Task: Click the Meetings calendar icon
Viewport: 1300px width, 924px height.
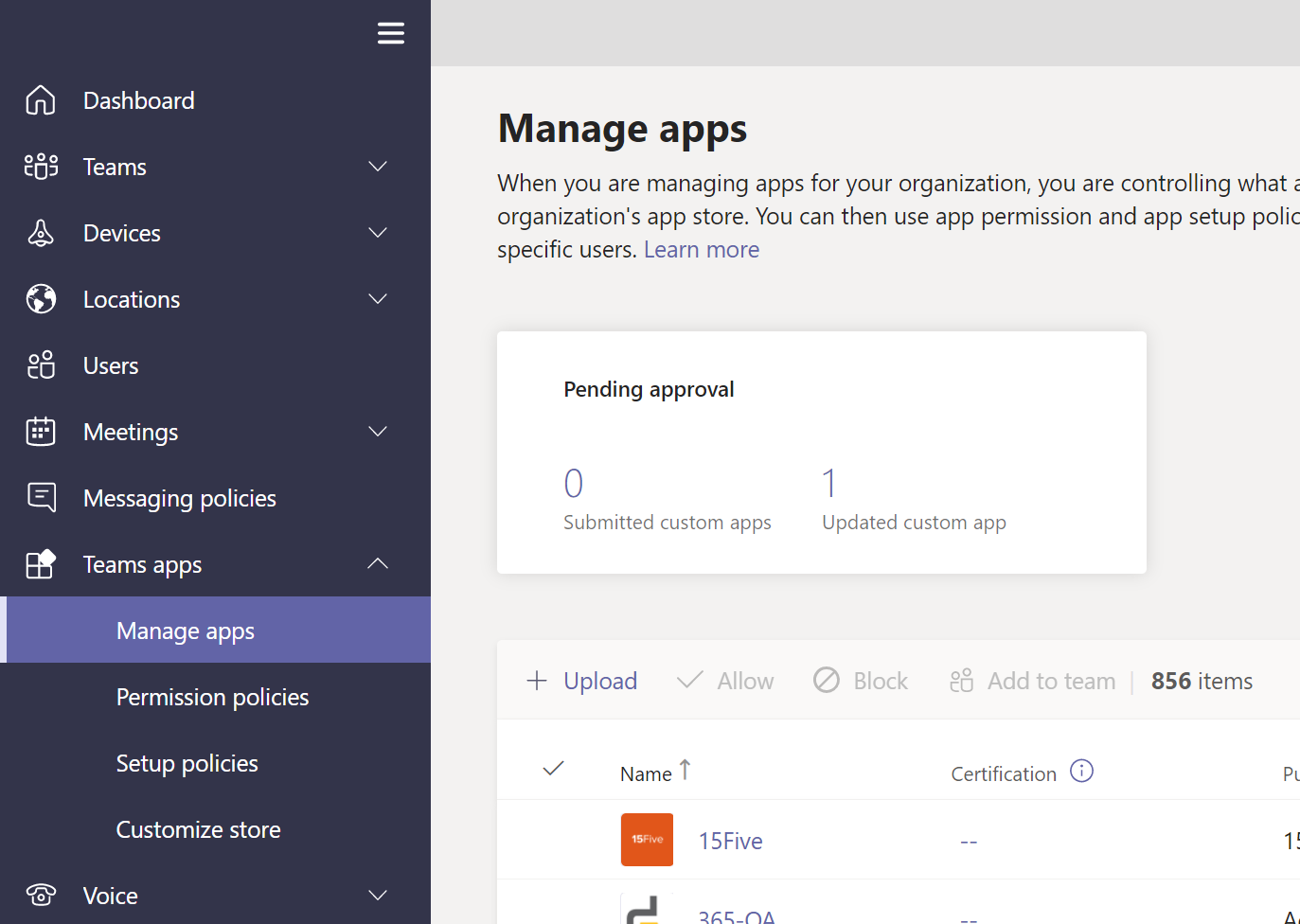Action: (41, 432)
